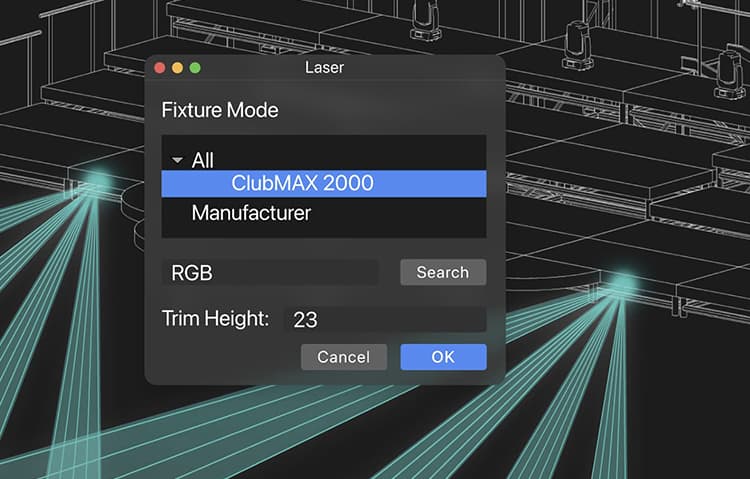The height and width of the screenshot is (479, 750).
Task: Click the Trim Height value field
Action: [x=386, y=319]
